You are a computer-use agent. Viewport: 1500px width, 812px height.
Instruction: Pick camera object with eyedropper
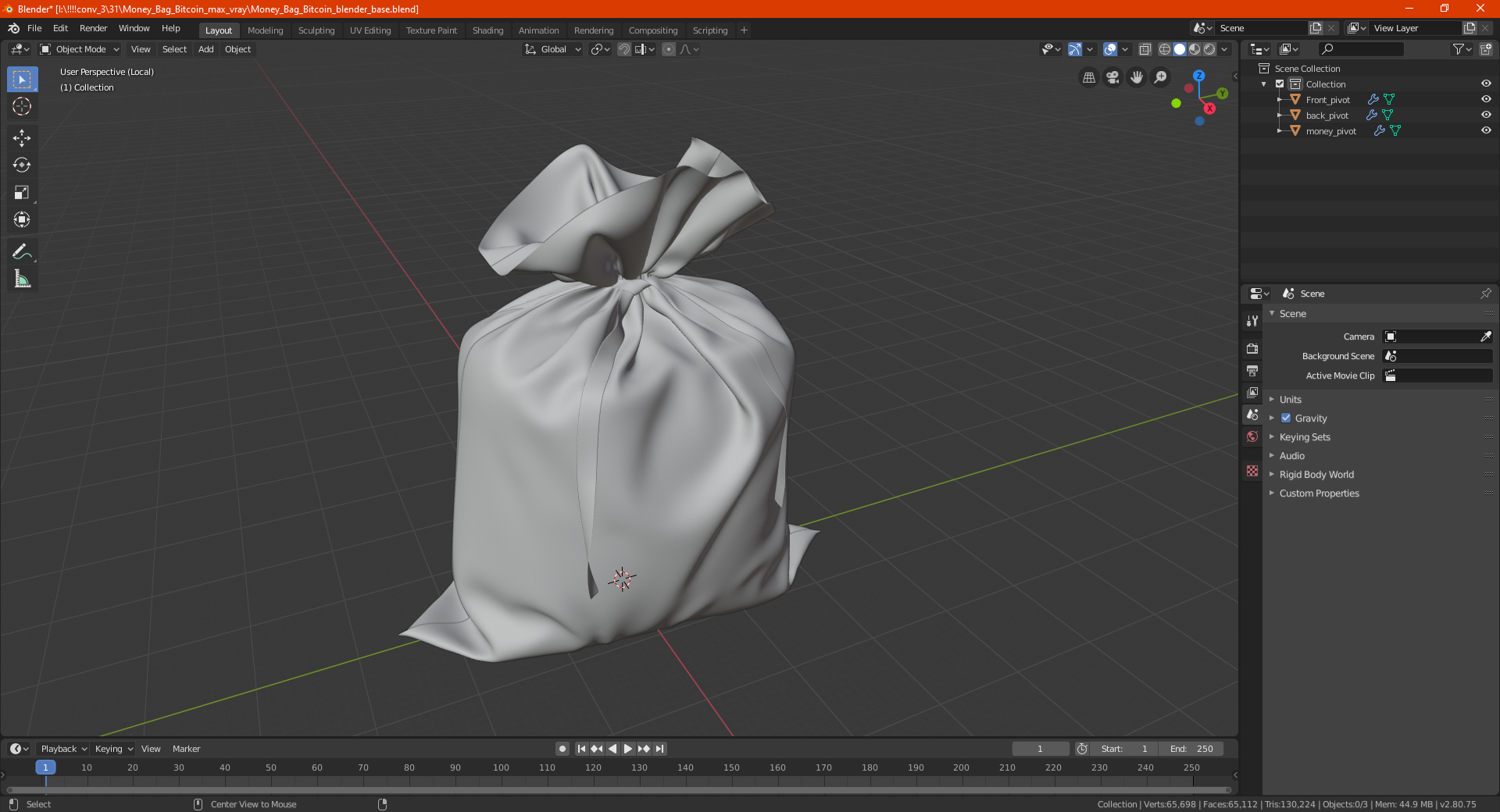click(1485, 337)
